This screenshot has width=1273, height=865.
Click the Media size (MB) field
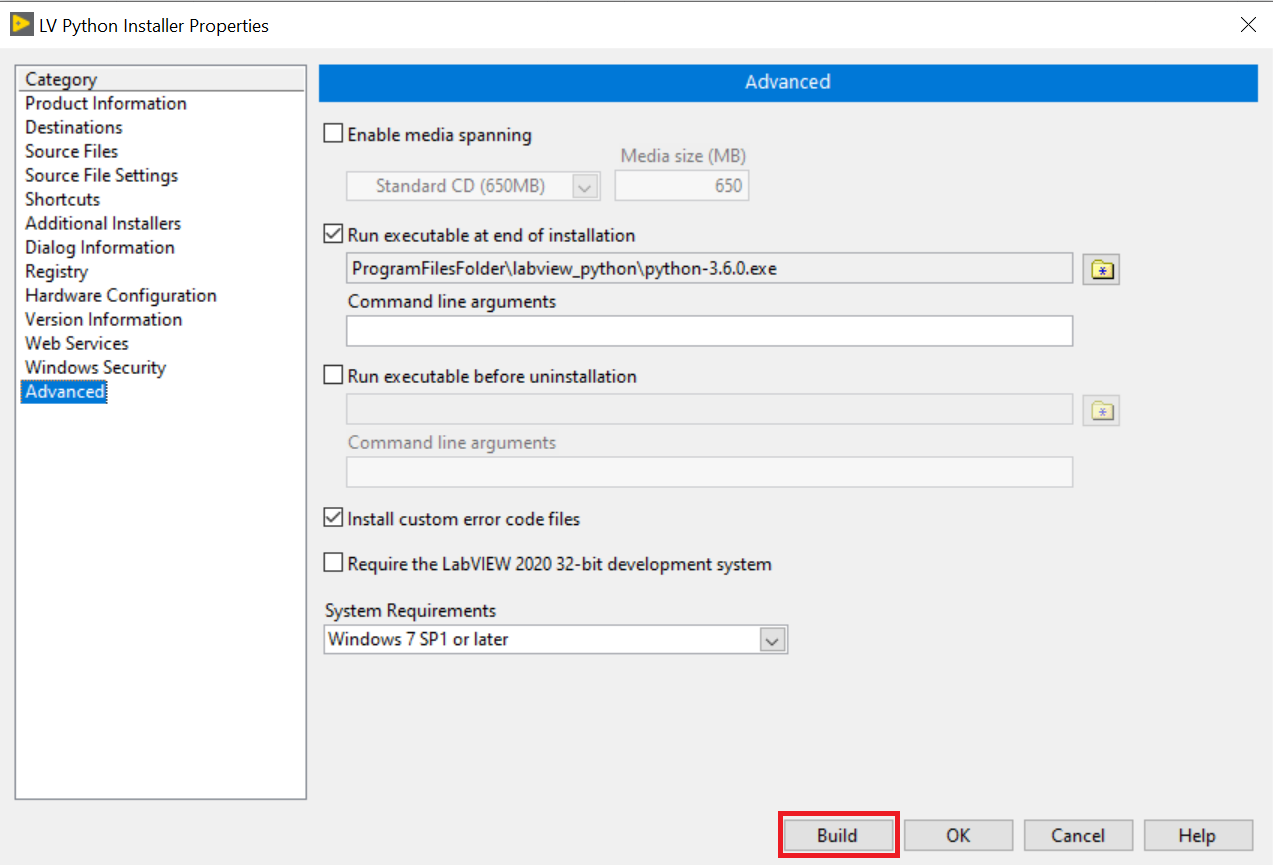pyautogui.click(x=682, y=186)
